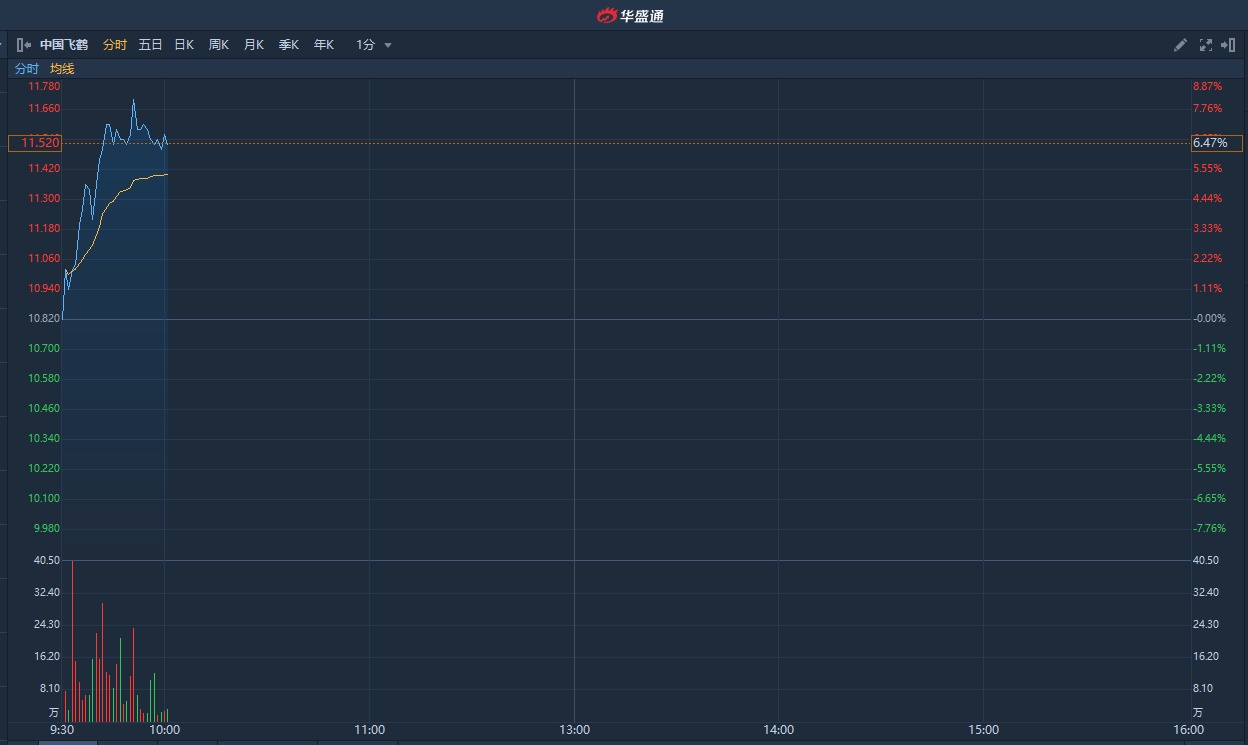Click the 40.50 left volume axis label

47,560
